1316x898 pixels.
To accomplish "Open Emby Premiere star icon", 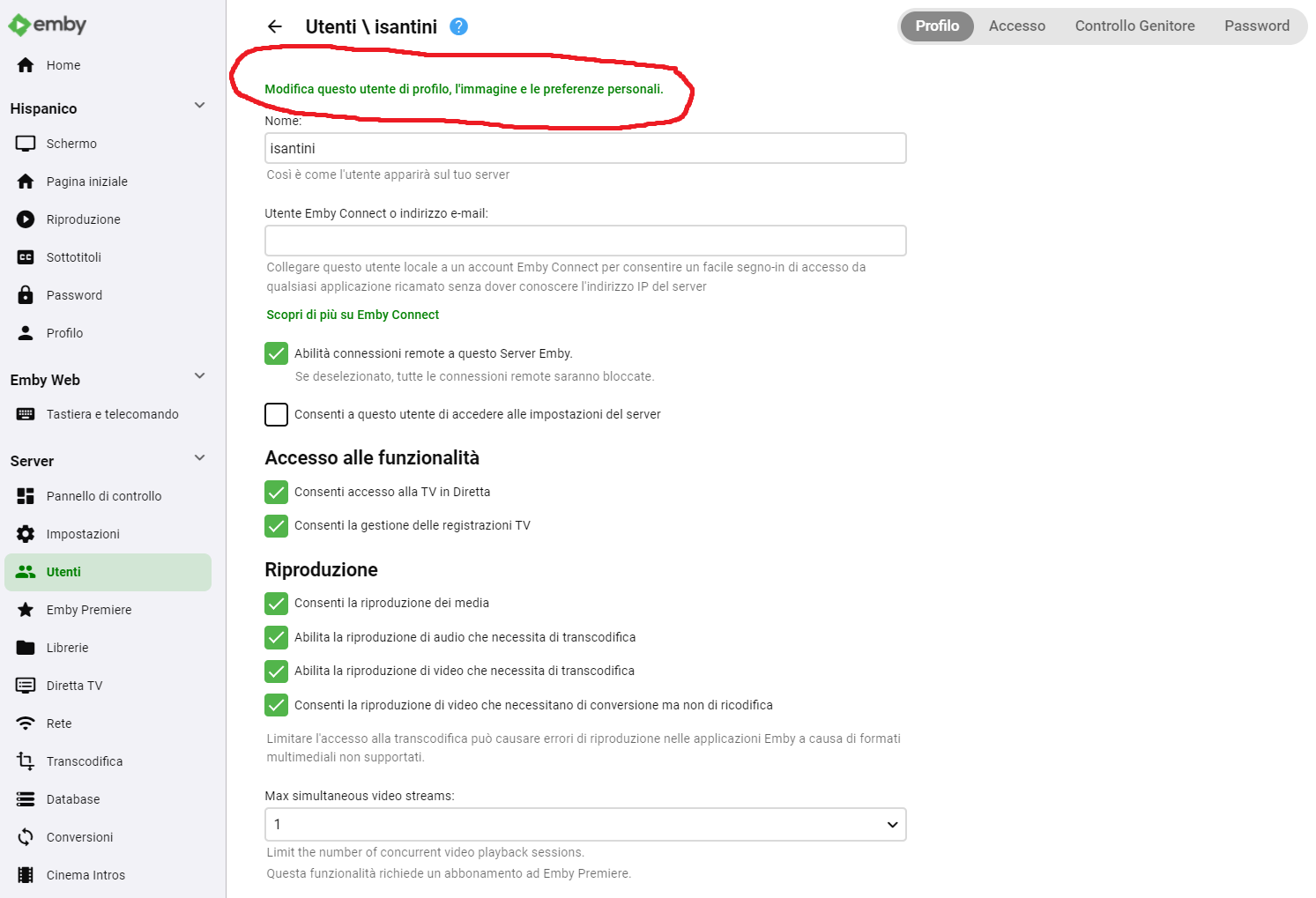I will point(26,610).
